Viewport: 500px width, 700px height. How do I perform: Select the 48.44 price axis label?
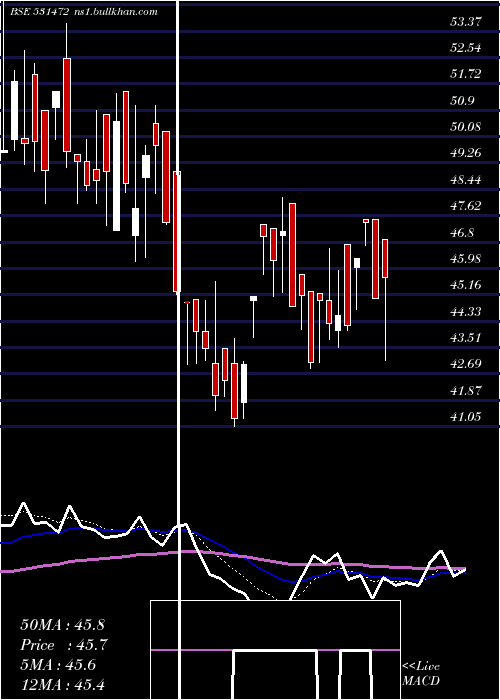[466, 179]
